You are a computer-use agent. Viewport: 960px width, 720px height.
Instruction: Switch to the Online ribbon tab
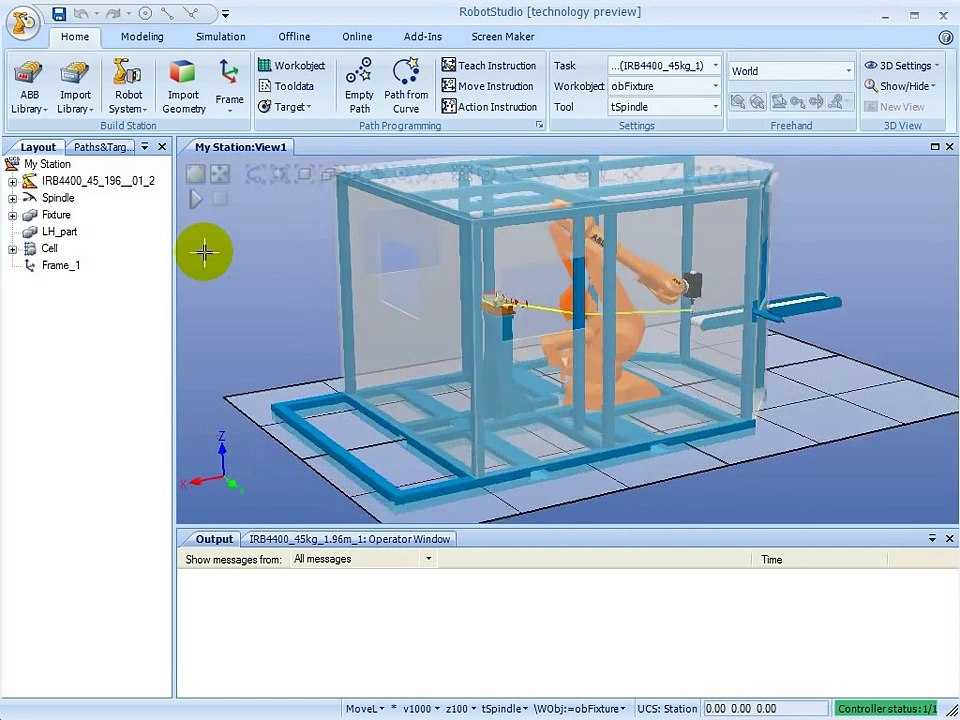coord(357,37)
